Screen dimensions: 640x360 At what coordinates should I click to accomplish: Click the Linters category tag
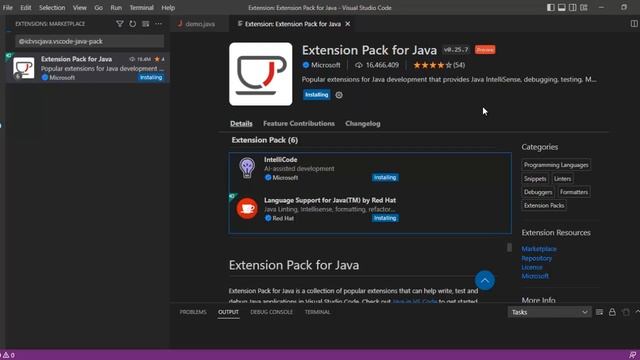(562, 179)
